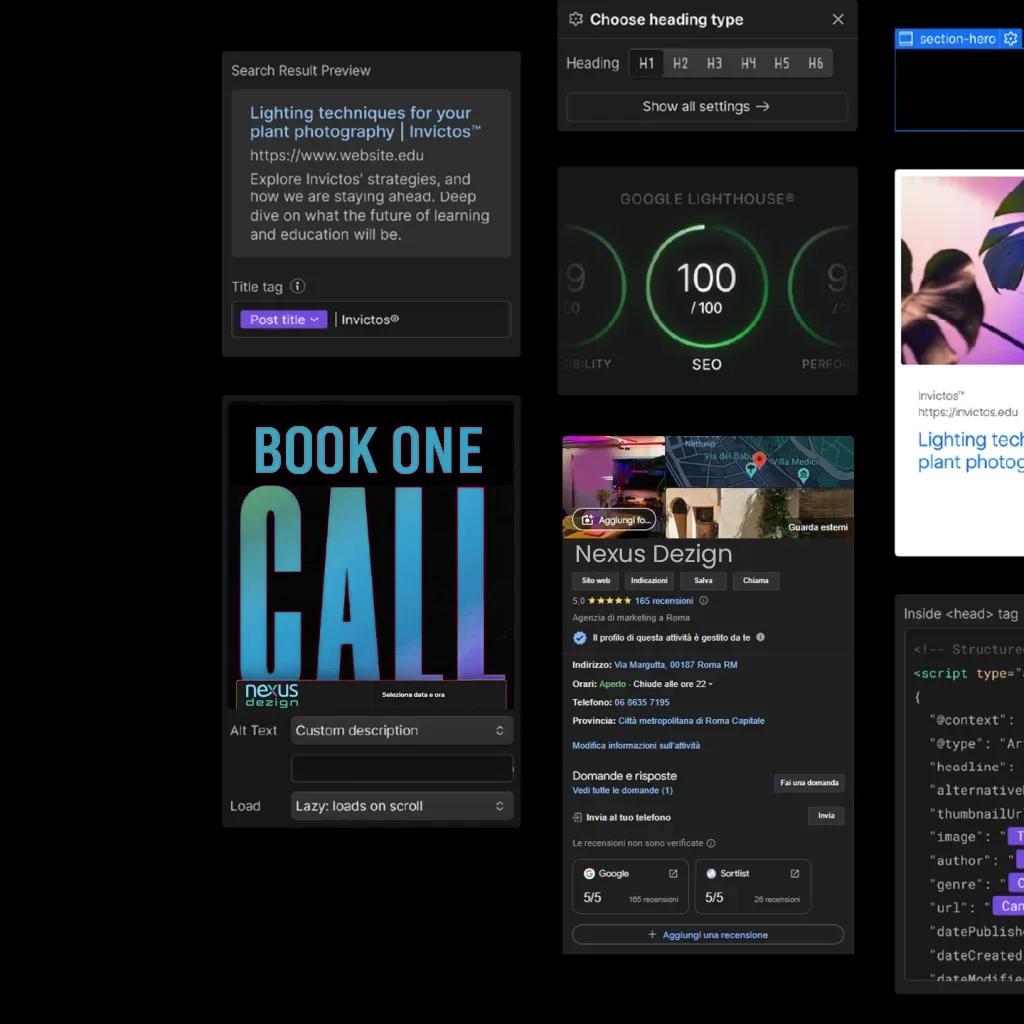Select the H1 heading type
This screenshot has height=1024, width=1024.
[646, 63]
